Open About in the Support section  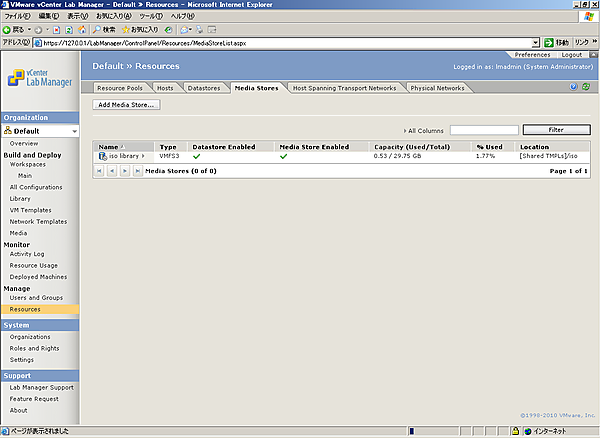pos(18,410)
